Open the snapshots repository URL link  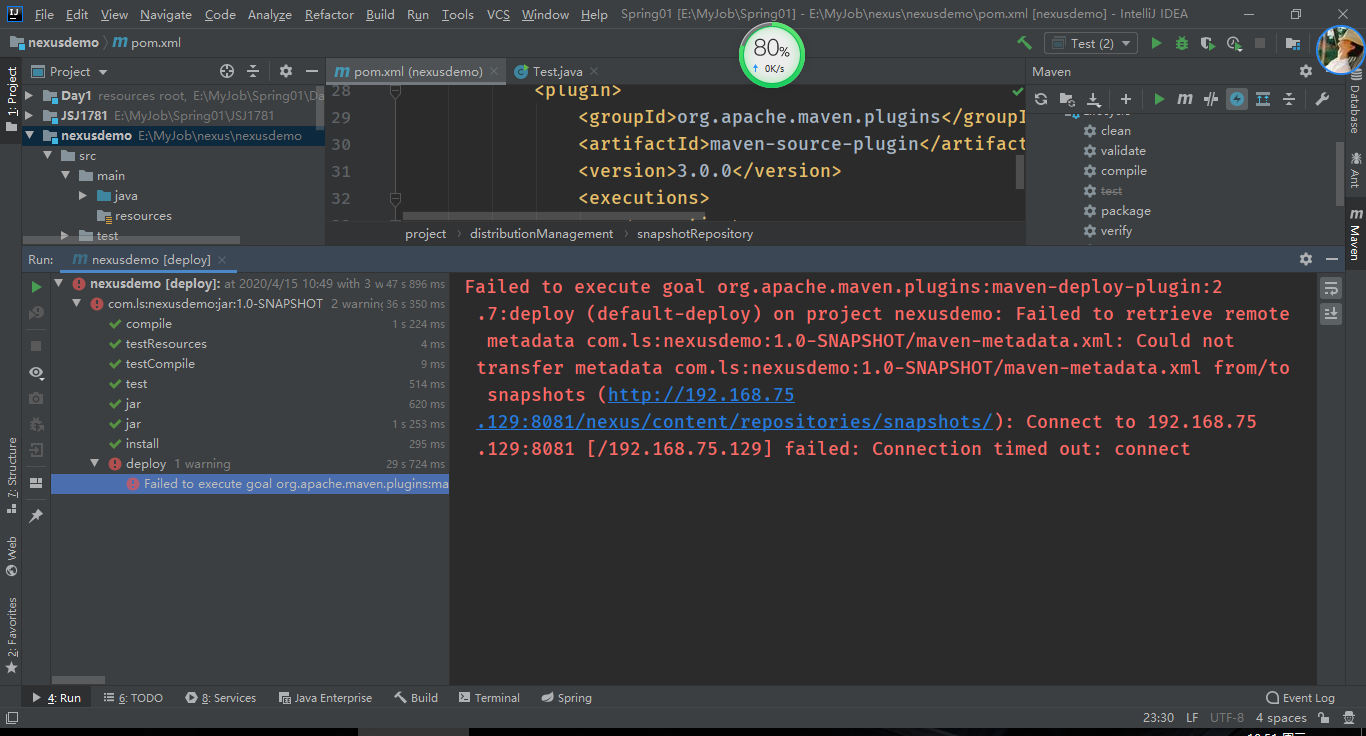735,408
